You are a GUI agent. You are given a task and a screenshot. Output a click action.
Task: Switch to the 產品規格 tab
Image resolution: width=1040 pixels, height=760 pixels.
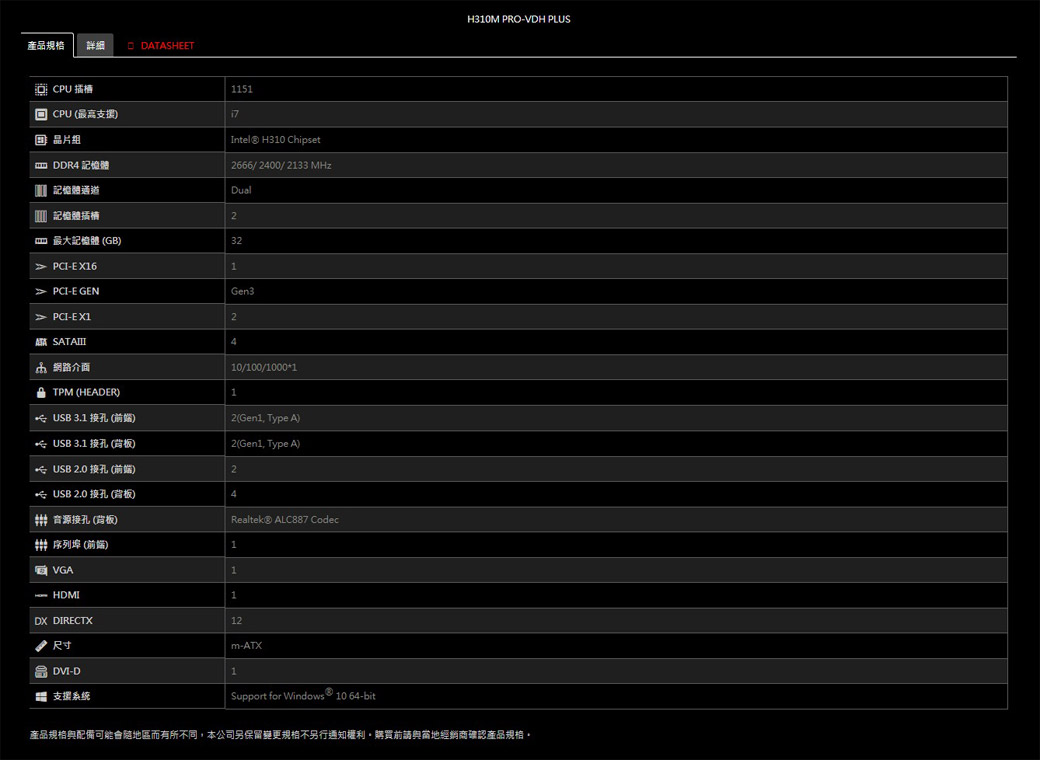pyautogui.click(x=46, y=46)
